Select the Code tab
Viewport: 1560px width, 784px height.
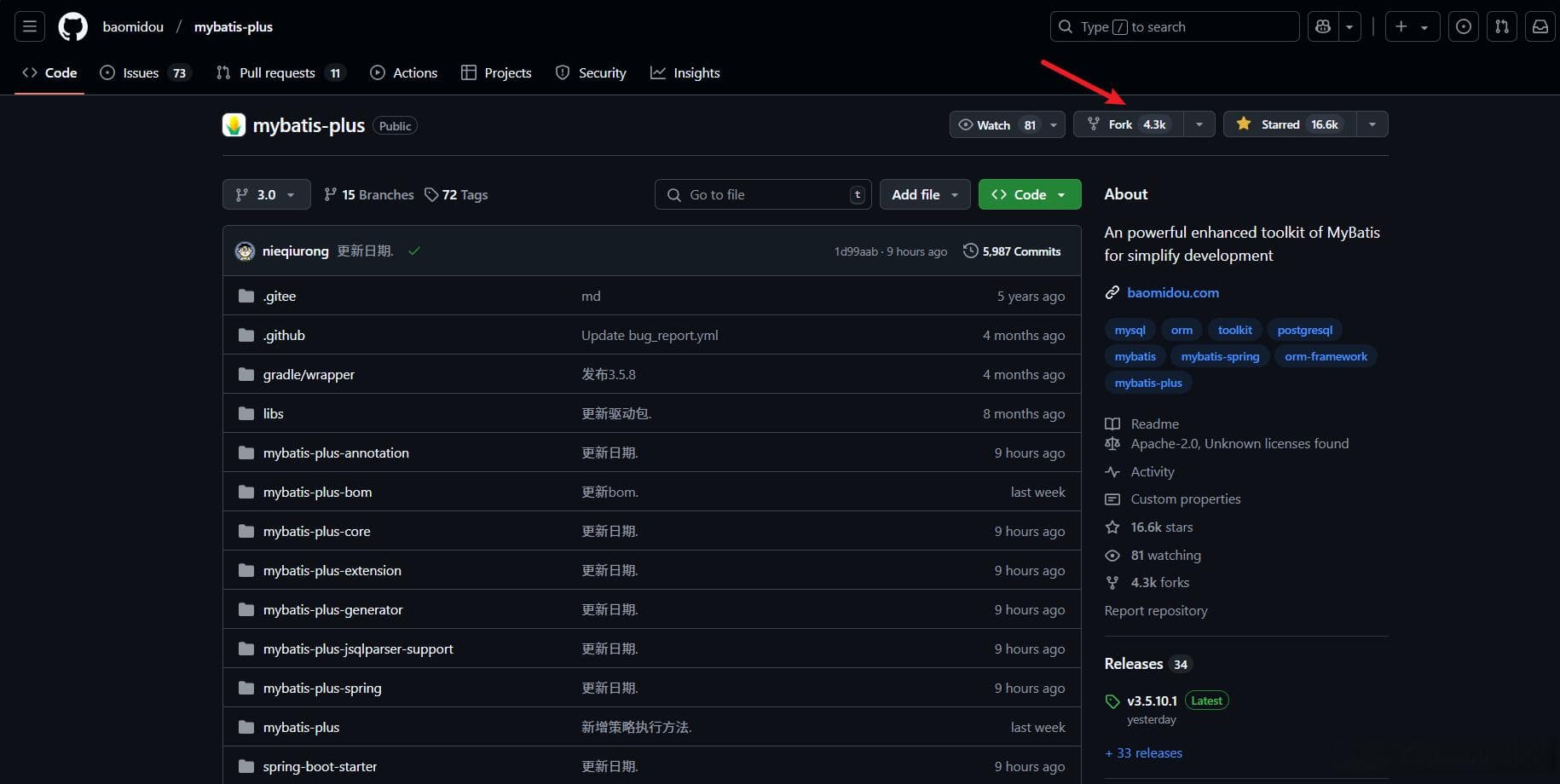coord(49,72)
